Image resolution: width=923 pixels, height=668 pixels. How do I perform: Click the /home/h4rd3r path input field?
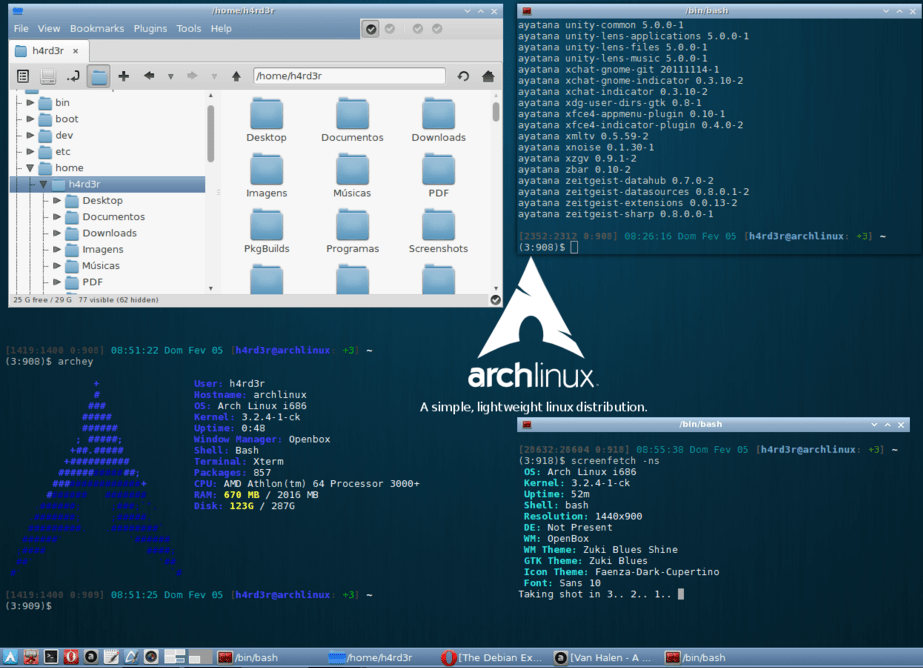click(348, 76)
